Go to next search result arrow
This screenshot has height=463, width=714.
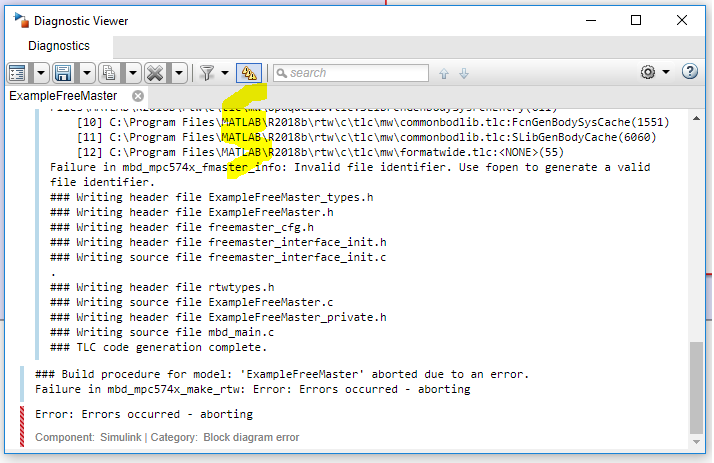(x=464, y=73)
